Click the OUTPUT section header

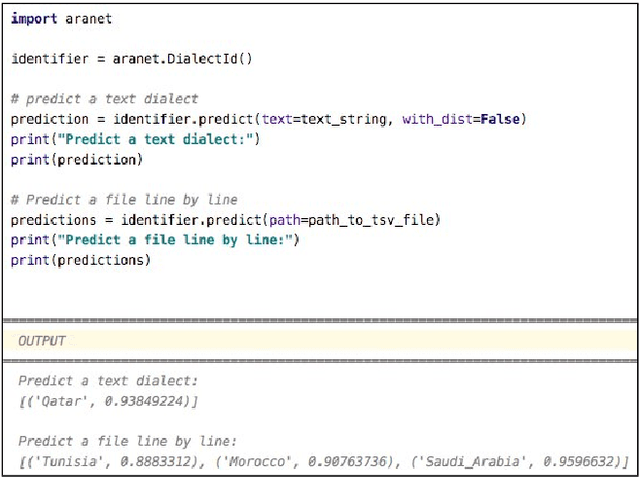[41, 341]
